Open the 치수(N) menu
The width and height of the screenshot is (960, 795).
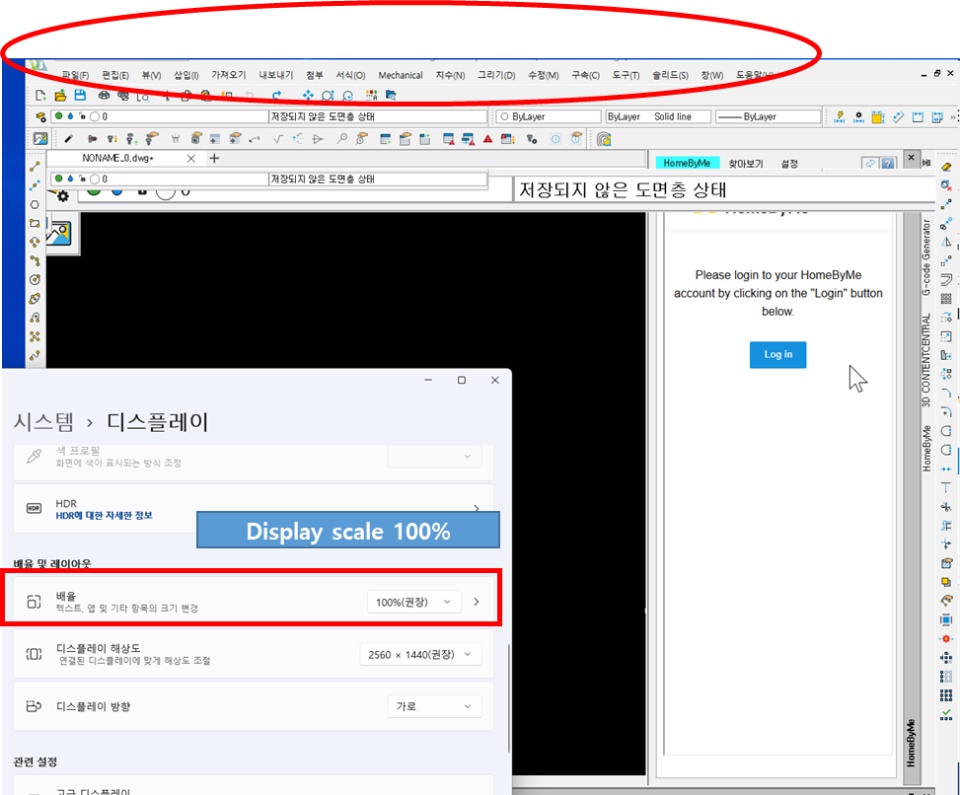point(450,75)
